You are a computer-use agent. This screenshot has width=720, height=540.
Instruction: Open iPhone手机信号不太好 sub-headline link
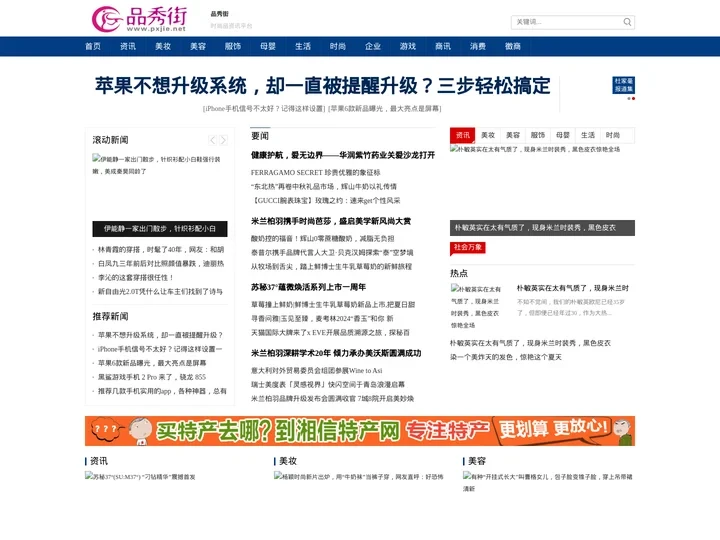click(x=264, y=109)
